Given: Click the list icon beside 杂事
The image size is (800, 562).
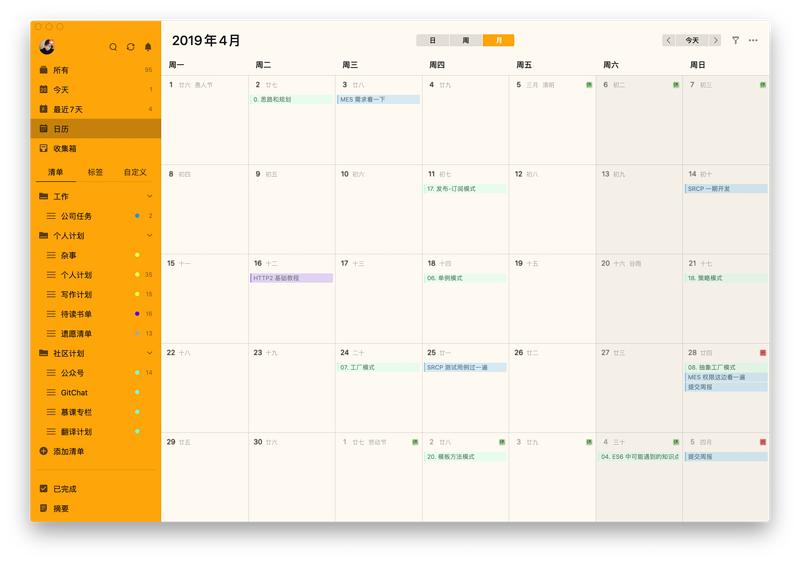Looking at the screenshot, I should coord(51,255).
